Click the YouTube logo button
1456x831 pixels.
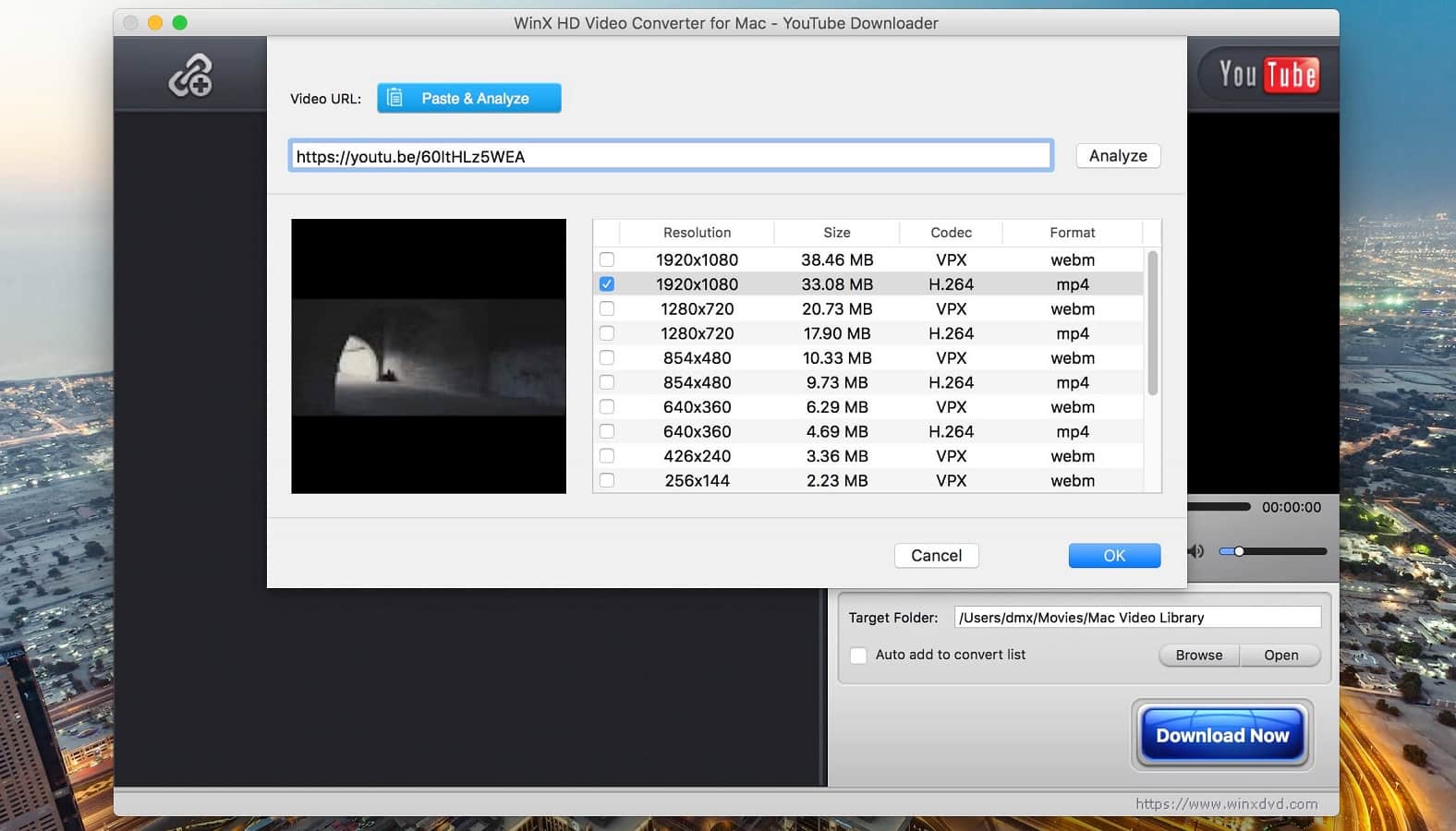1268,75
